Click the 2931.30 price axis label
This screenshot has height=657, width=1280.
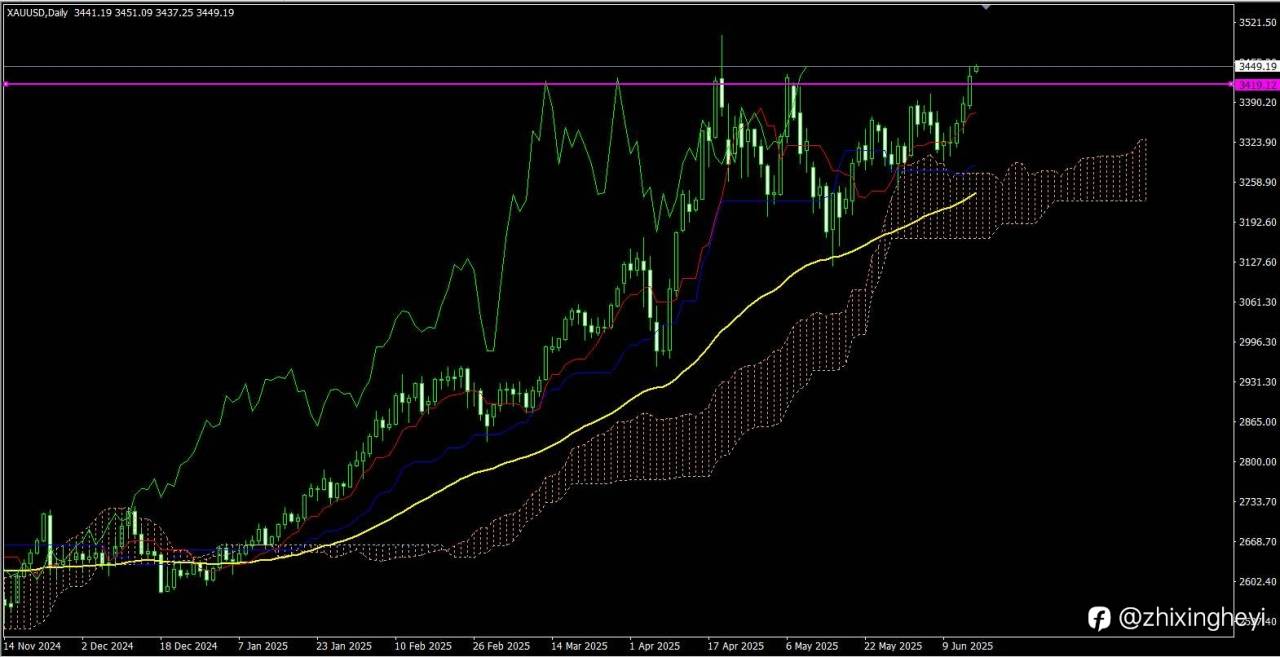click(1257, 382)
